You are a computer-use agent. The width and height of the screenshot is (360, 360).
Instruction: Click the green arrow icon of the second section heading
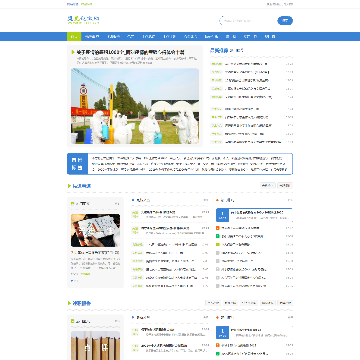pos(69,303)
